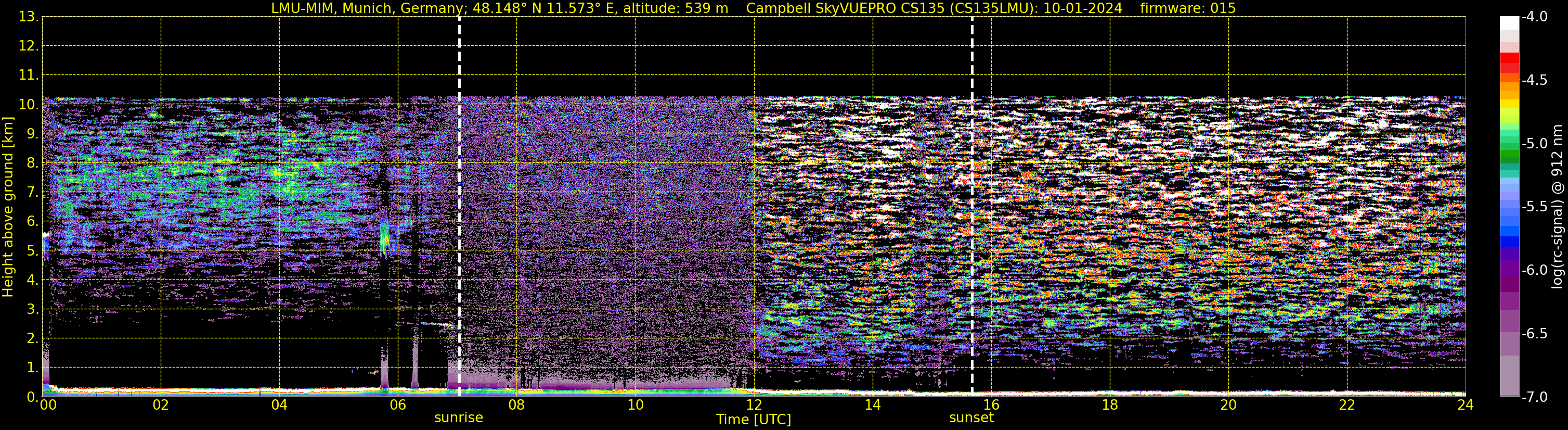Click the '04' time tick label

pos(279,405)
